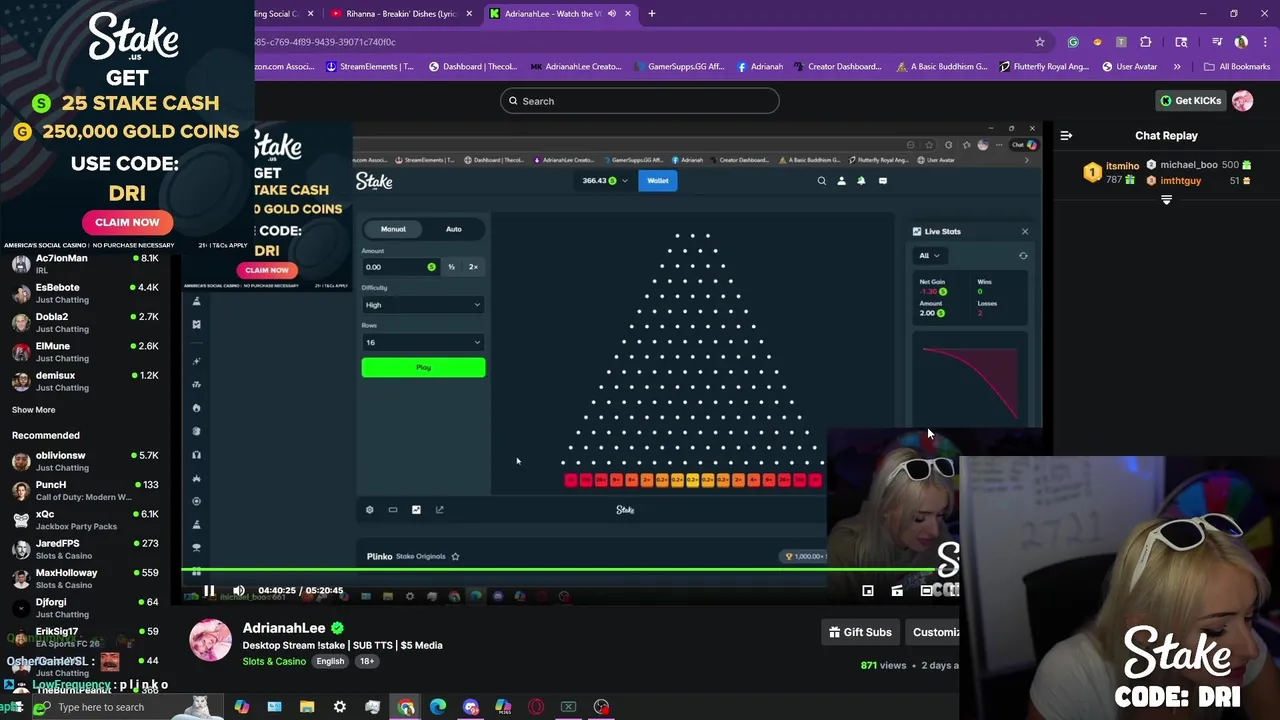This screenshot has height=720, width=1280.
Task: Pause the video playback
Action: 209,591
